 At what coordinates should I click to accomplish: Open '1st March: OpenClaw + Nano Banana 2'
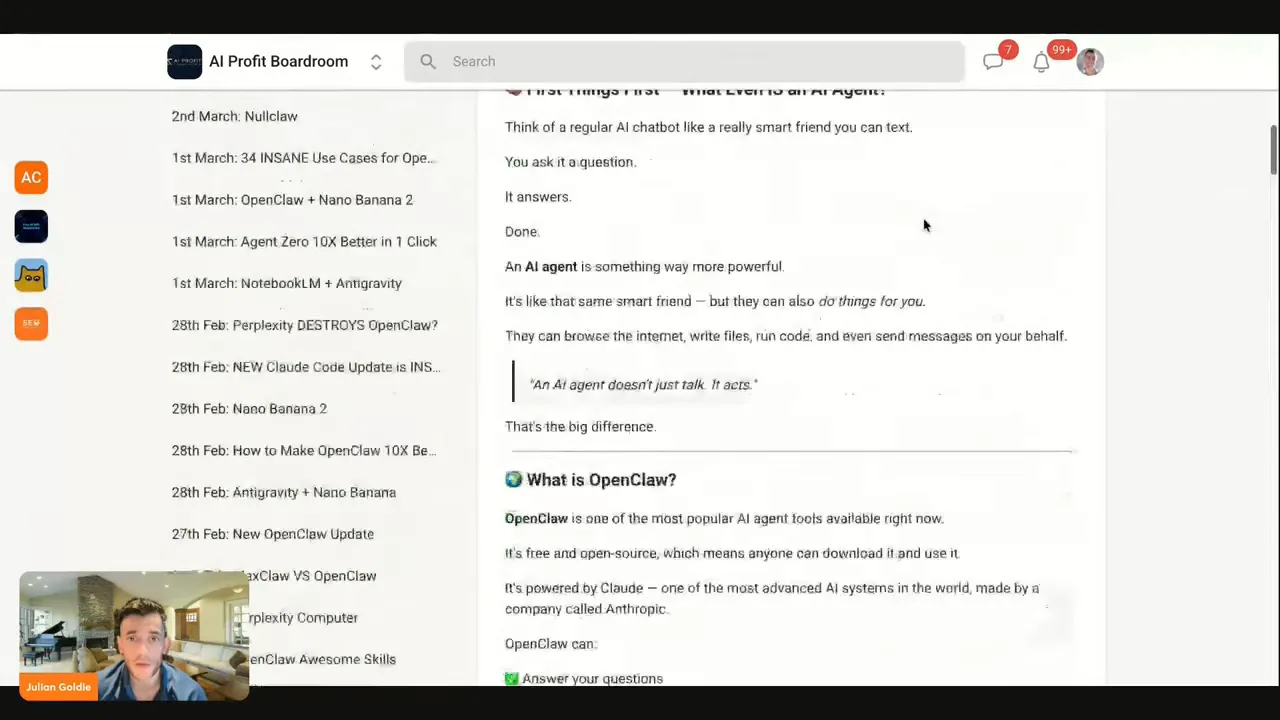(292, 200)
